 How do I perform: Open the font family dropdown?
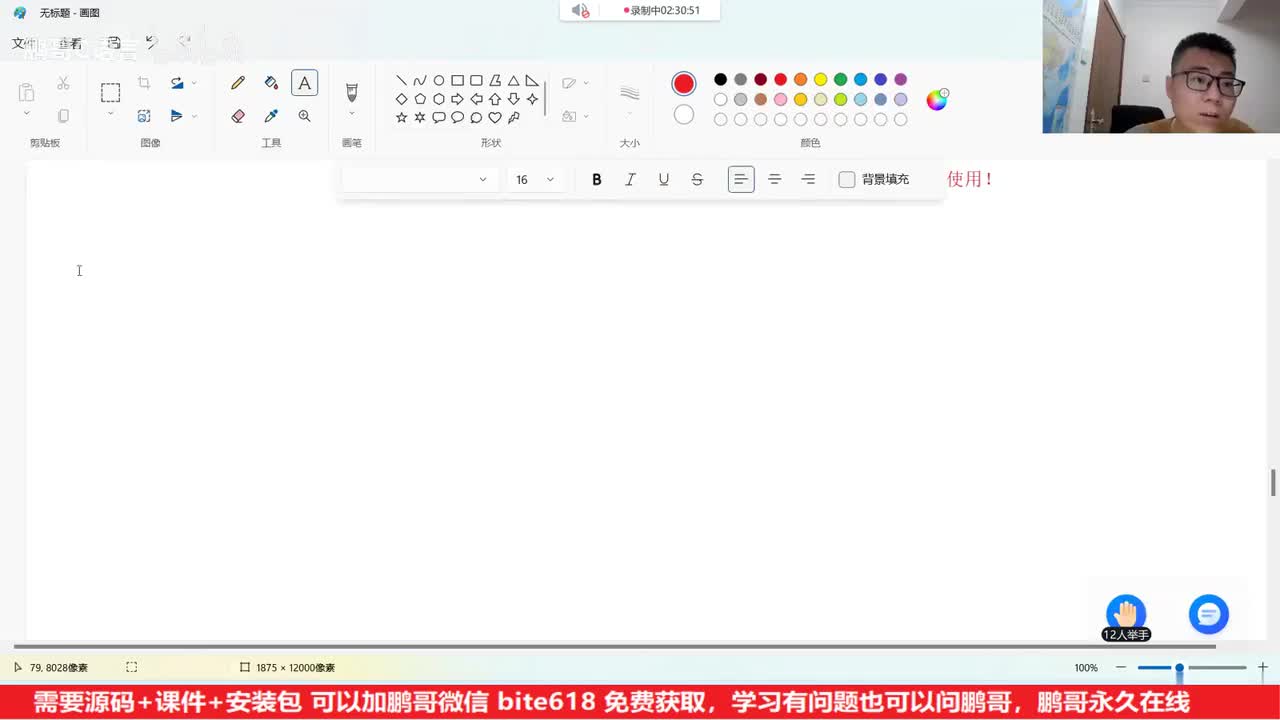(x=420, y=179)
